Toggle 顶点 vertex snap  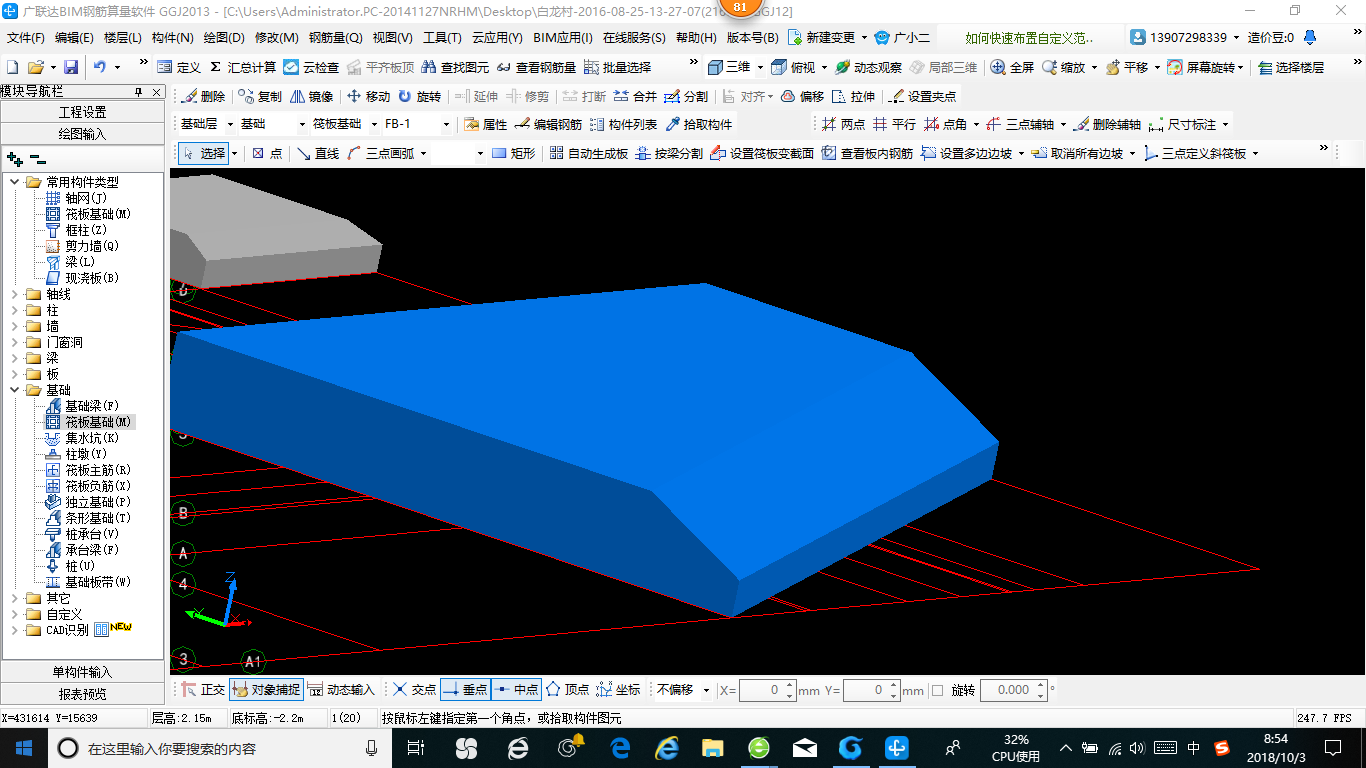coord(567,689)
